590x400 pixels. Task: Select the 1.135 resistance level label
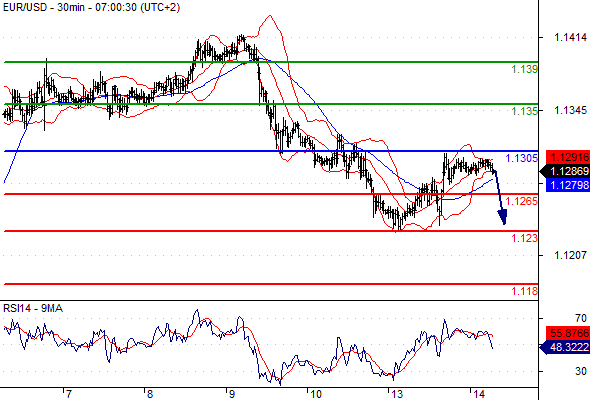(525, 111)
